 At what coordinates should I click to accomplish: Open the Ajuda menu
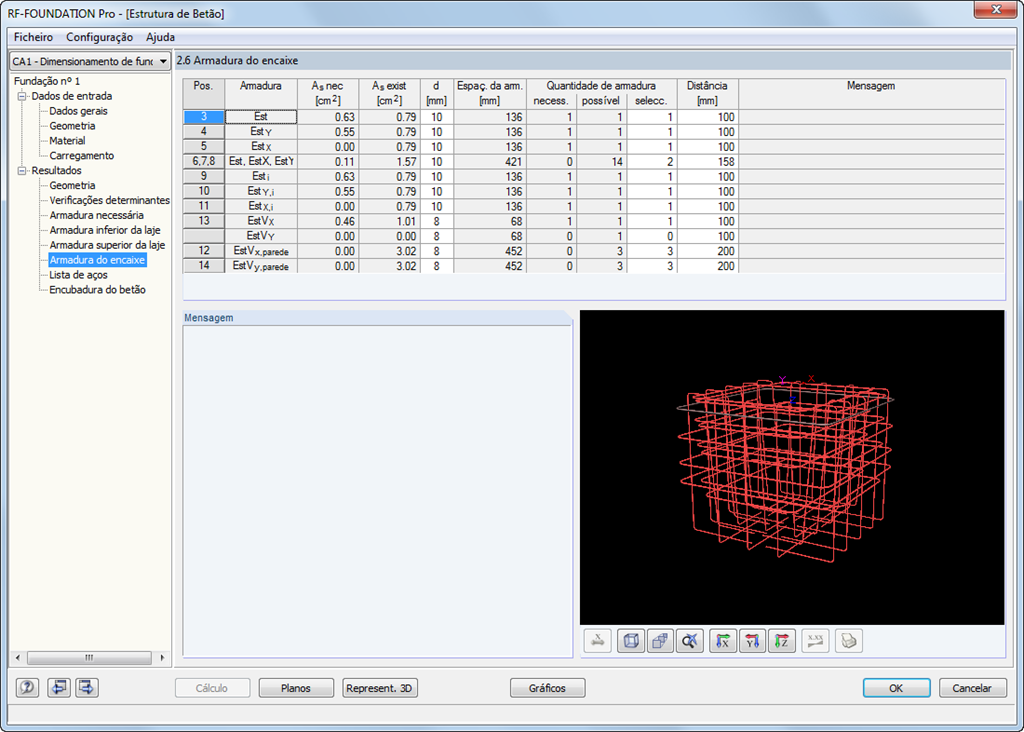(160, 37)
